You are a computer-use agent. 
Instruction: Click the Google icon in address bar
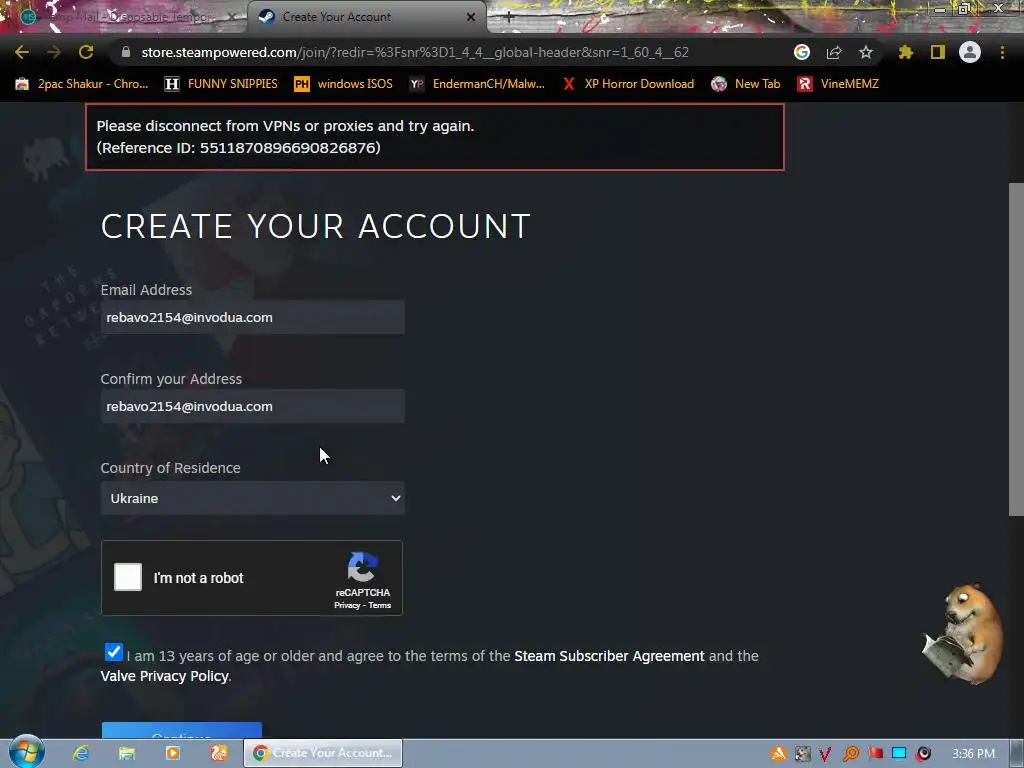pos(802,52)
